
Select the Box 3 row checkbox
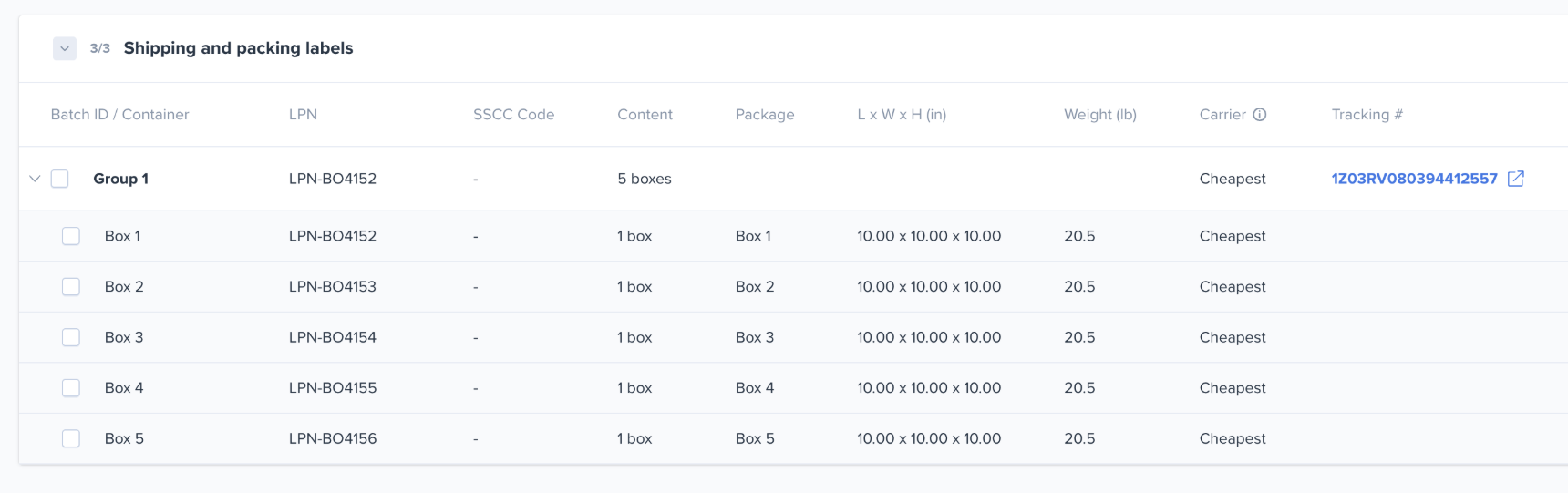[71, 337]
